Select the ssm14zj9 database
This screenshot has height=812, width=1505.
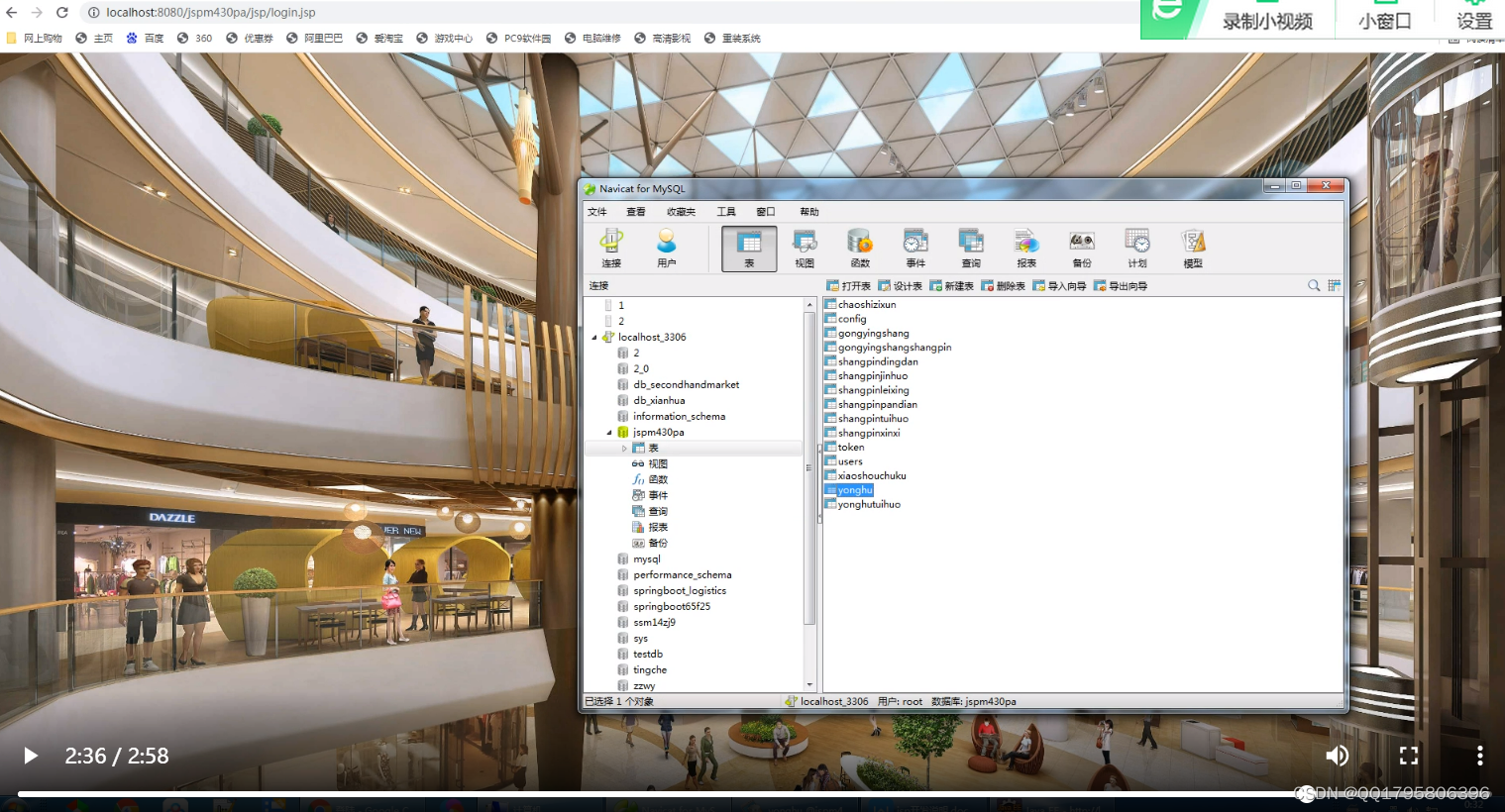click(x=654, y=623)
